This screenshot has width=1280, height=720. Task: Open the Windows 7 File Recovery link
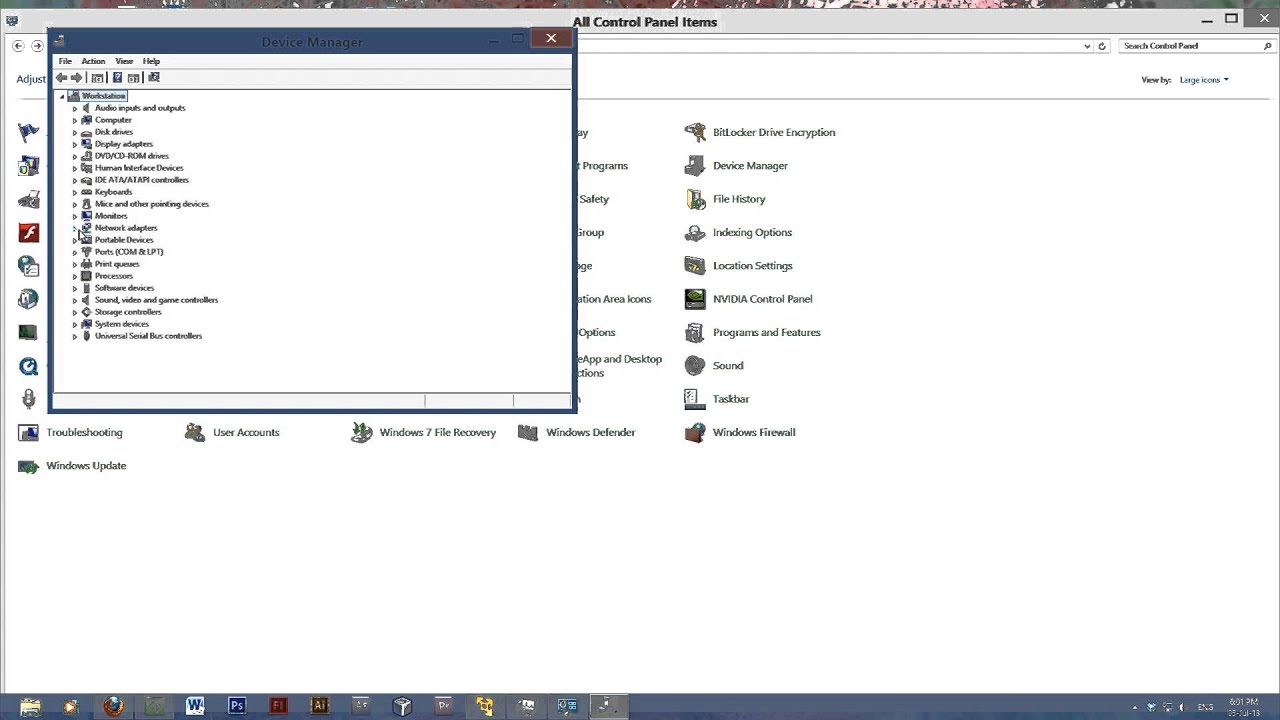coord(438,432)
